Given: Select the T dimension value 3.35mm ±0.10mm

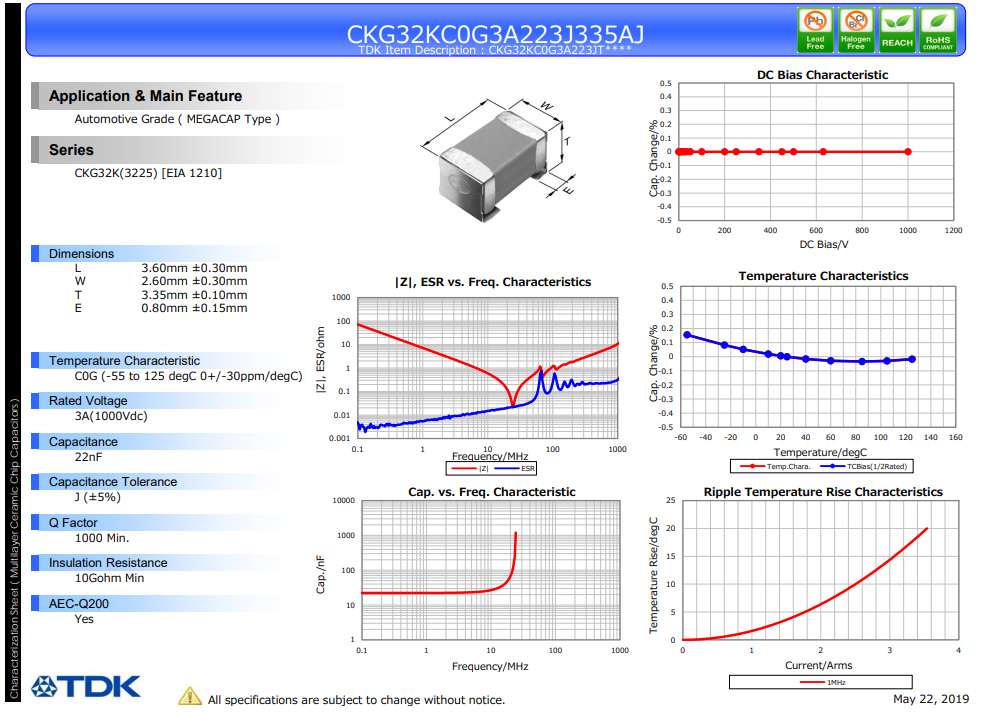Looking at the screenshot, I should click(x=194, y=295).
